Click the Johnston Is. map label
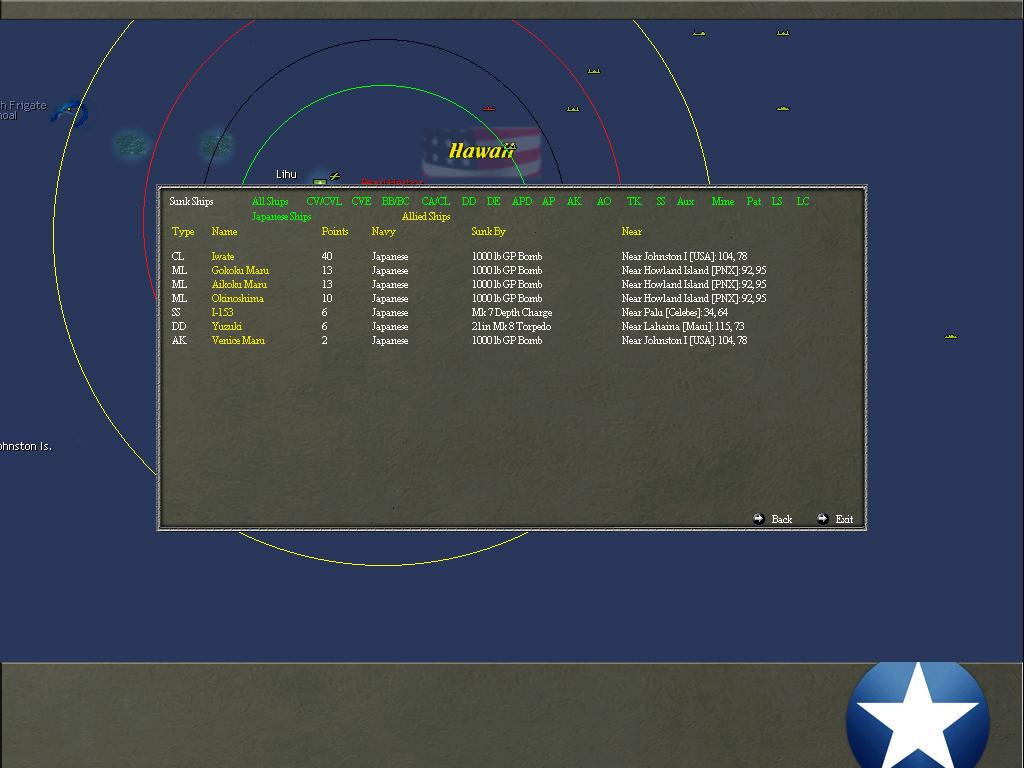Image resolution: width=1024 pixels, height=768 pixels. coord(25,447)
